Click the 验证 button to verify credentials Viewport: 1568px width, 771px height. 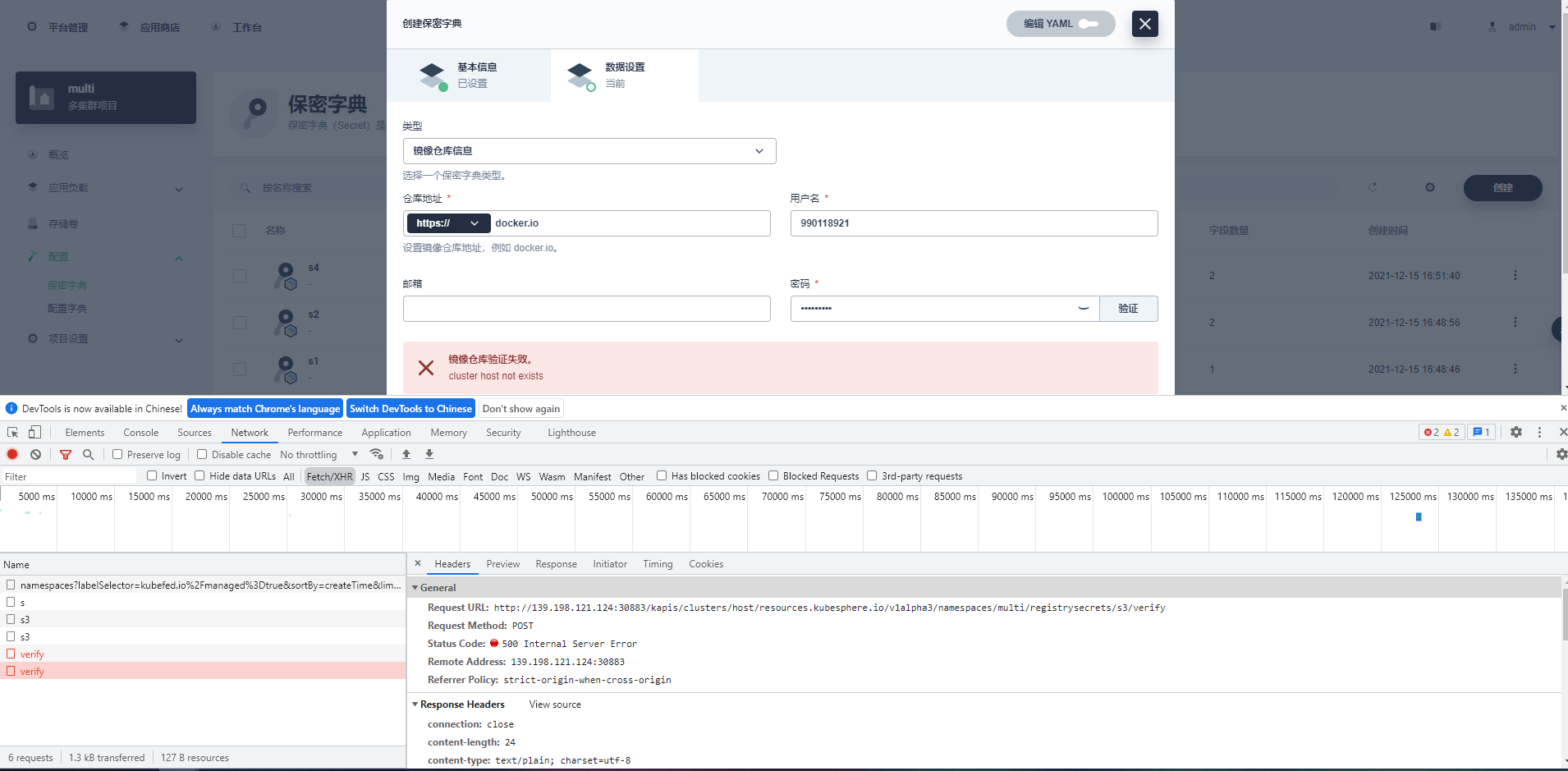1129,308
